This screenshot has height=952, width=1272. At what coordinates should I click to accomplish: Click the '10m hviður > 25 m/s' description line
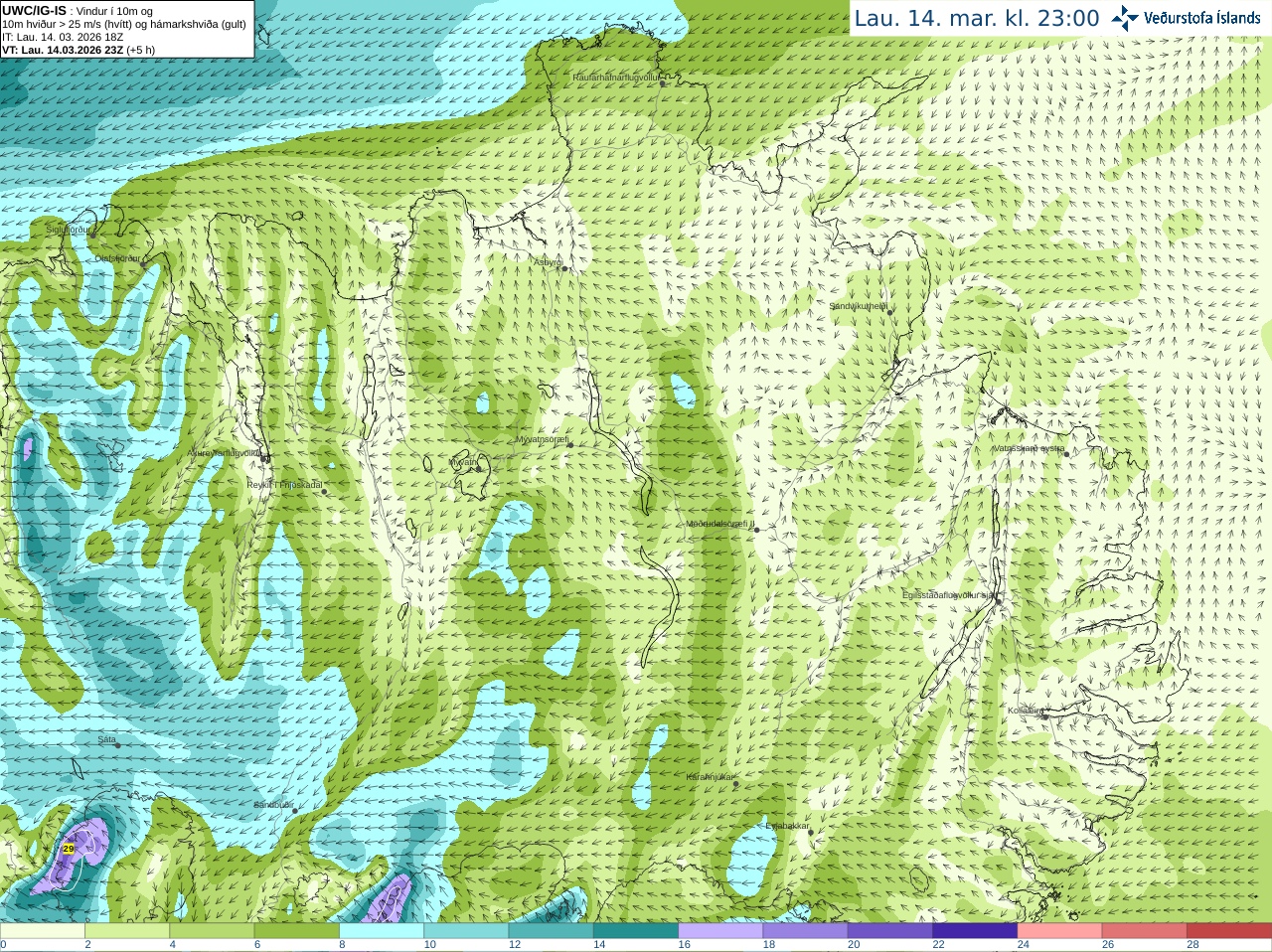pyautogui.click(x=124, y=24)
